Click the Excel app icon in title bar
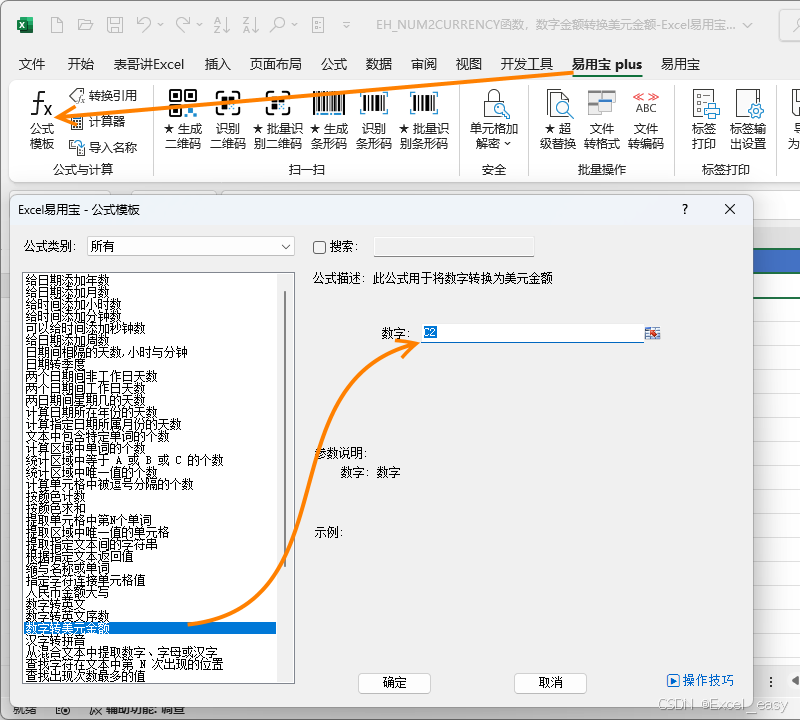The image size is (800, 720). point(24,24)
